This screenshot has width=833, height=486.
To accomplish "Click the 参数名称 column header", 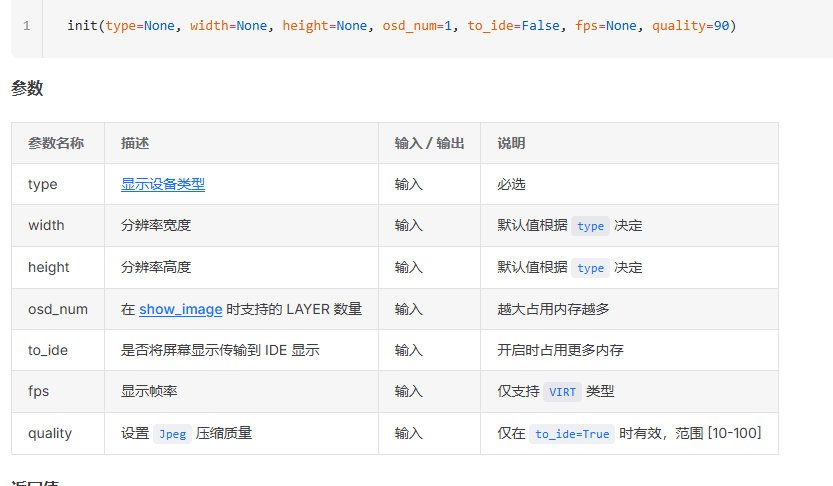I will click(x=56, y=143).
